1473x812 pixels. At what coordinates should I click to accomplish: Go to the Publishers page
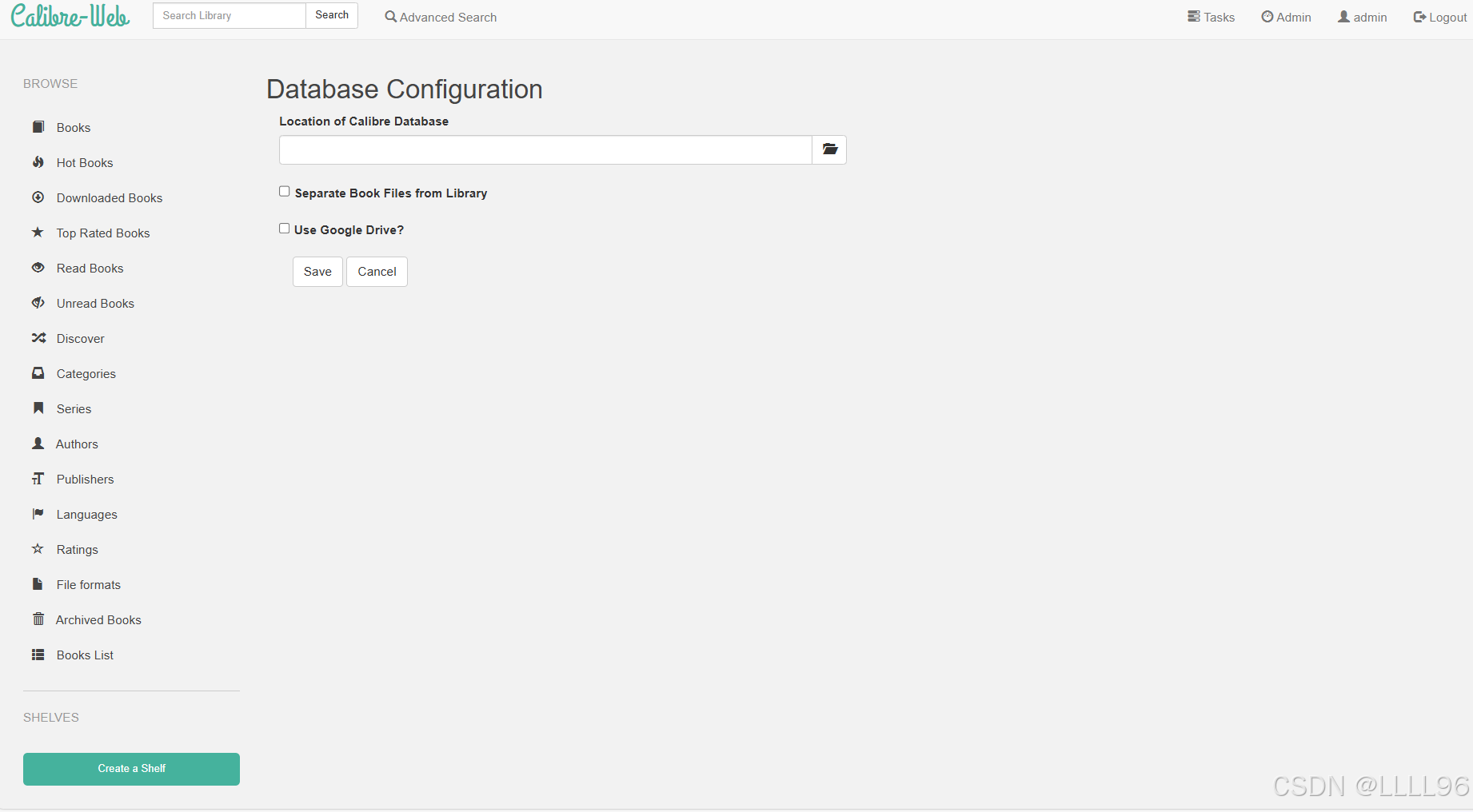86,479
